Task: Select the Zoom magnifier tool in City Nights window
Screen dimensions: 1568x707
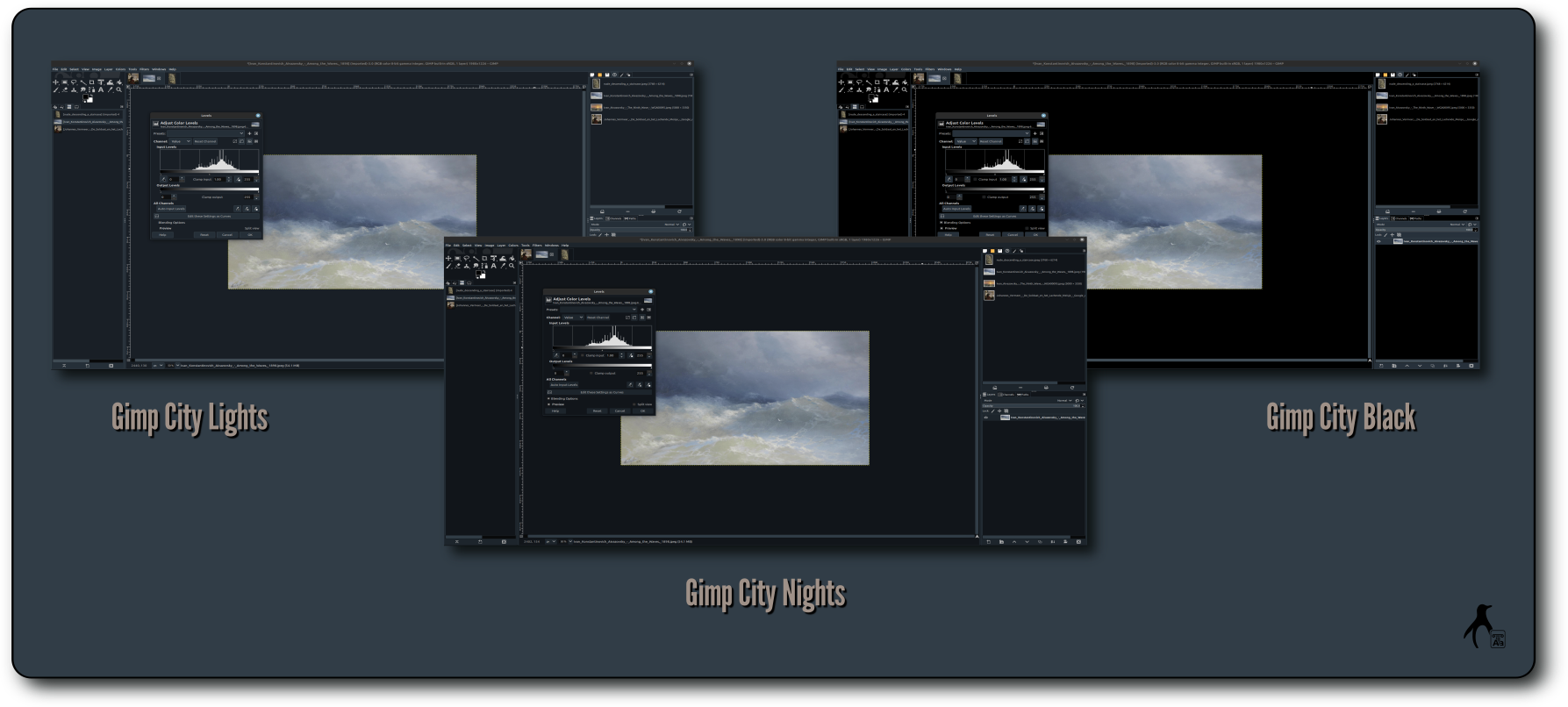Action: tap(512, 266)
